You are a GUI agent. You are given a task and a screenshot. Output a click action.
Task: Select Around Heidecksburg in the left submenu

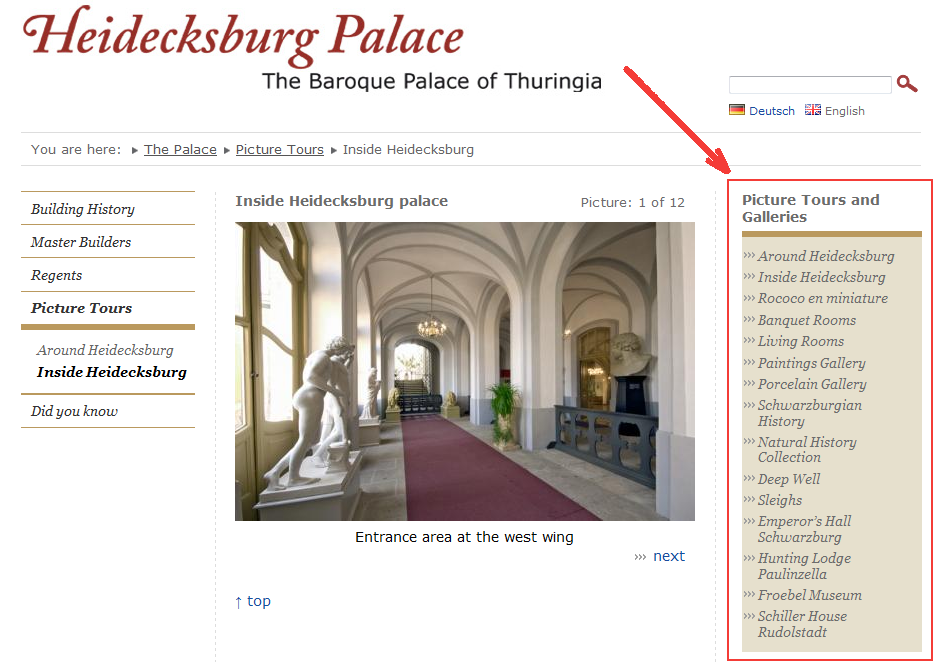tap(105, 350)
